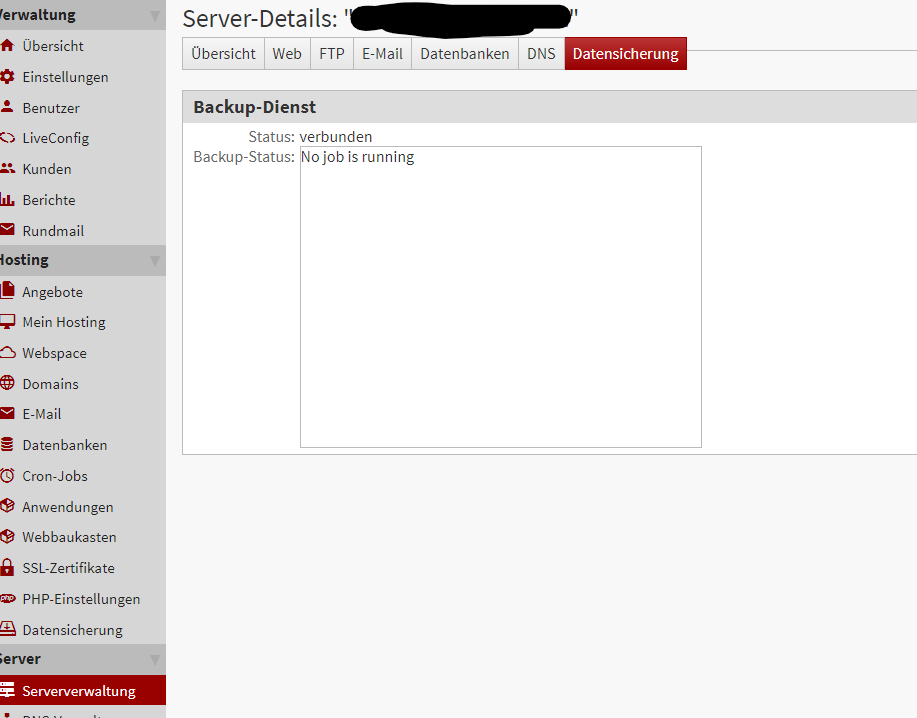
Task: Click the person icon beside Benutzer
Action: [8, 108]
